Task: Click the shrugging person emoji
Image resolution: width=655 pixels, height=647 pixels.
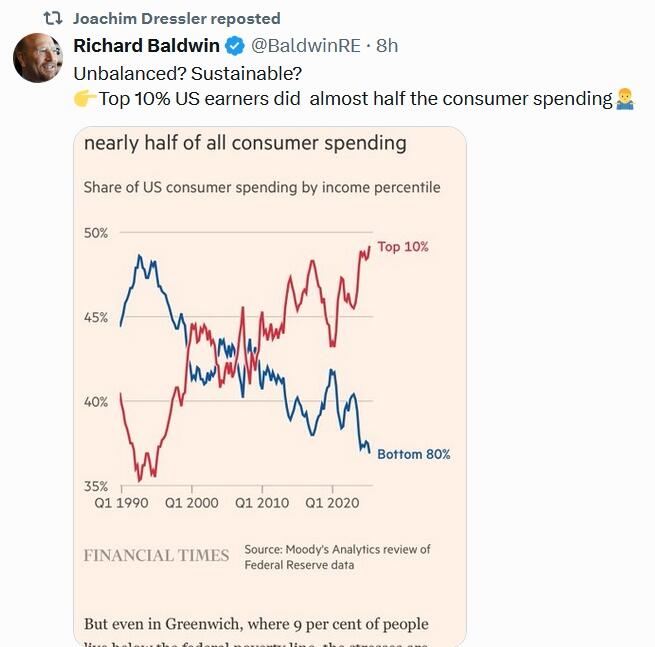Action: 625,98
